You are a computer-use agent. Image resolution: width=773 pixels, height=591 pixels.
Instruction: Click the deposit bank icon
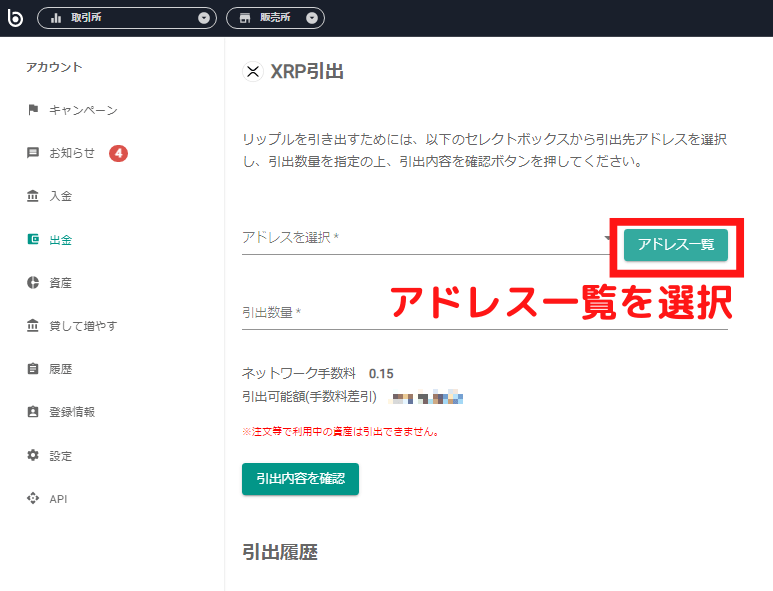[x=33, y=196]
